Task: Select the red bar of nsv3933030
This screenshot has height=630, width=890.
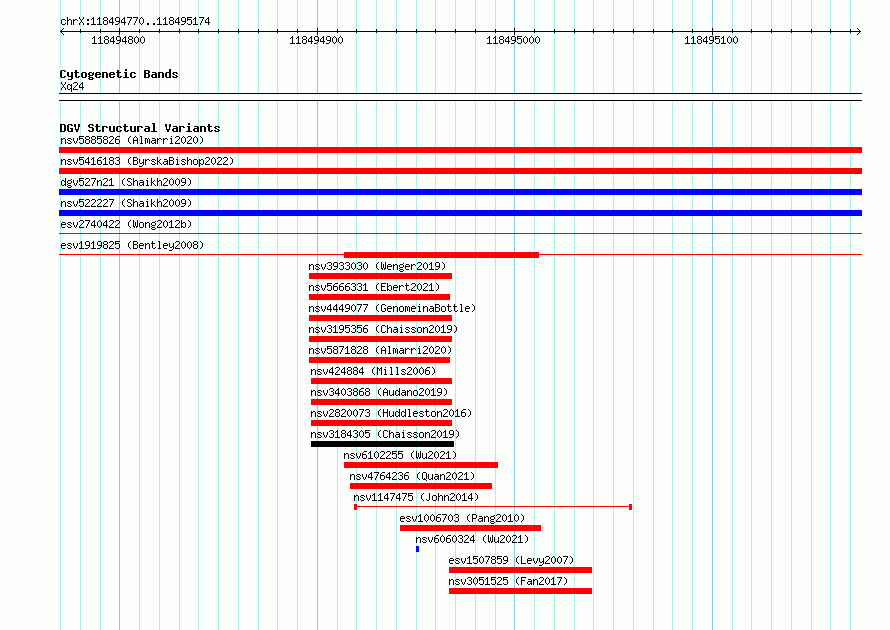Action: point(380,276)
